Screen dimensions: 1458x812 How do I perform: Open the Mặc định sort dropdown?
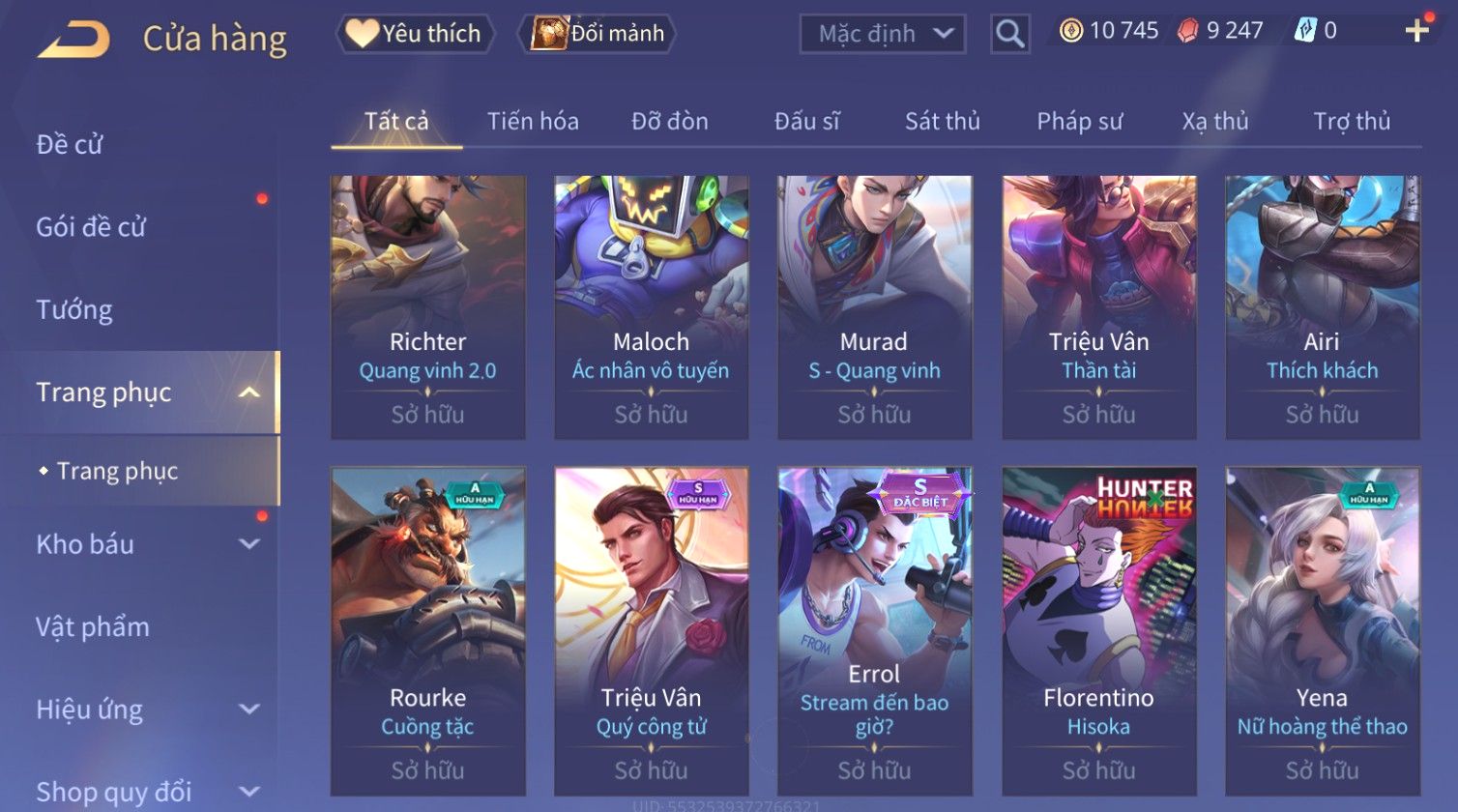[882, 34]
